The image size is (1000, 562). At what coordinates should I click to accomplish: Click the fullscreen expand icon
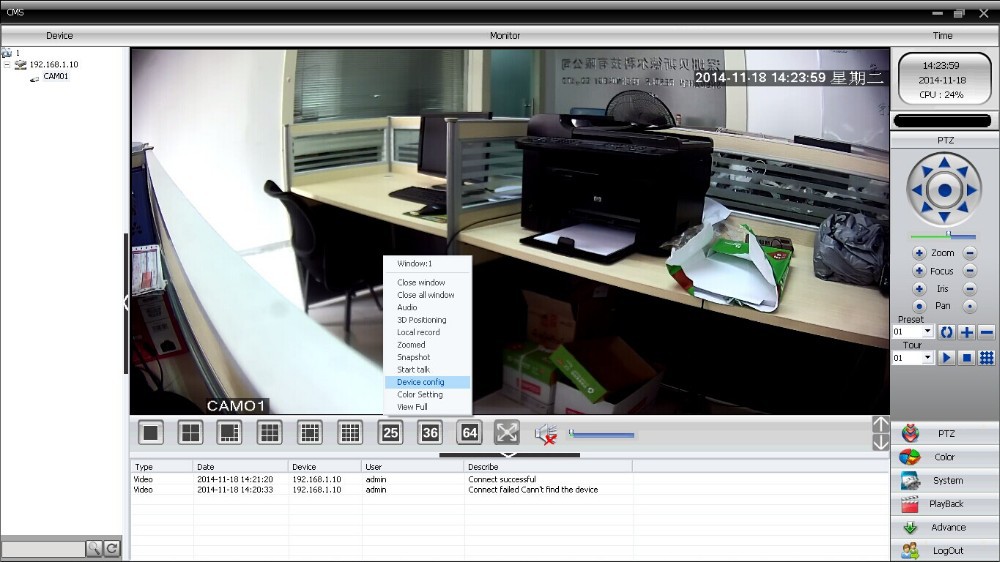[507, 432]
